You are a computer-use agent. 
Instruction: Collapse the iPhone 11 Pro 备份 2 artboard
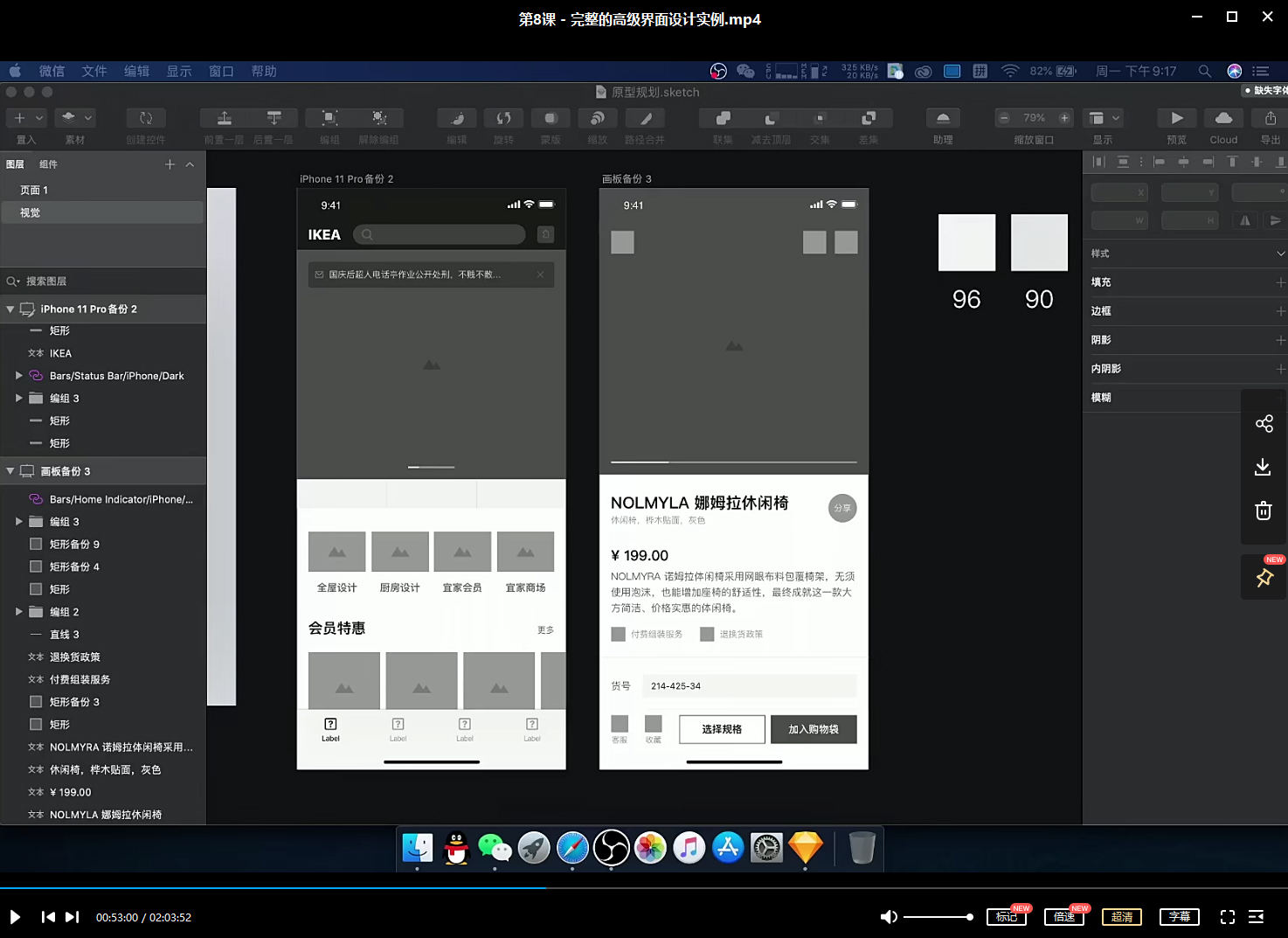pyautogui.click(x=10, y=309)
